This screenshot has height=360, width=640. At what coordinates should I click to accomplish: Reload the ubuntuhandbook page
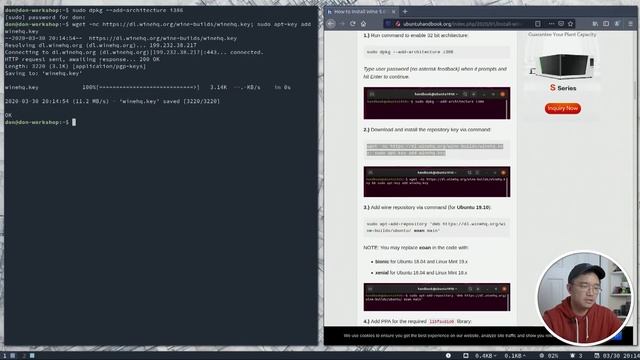click(353, 24)
